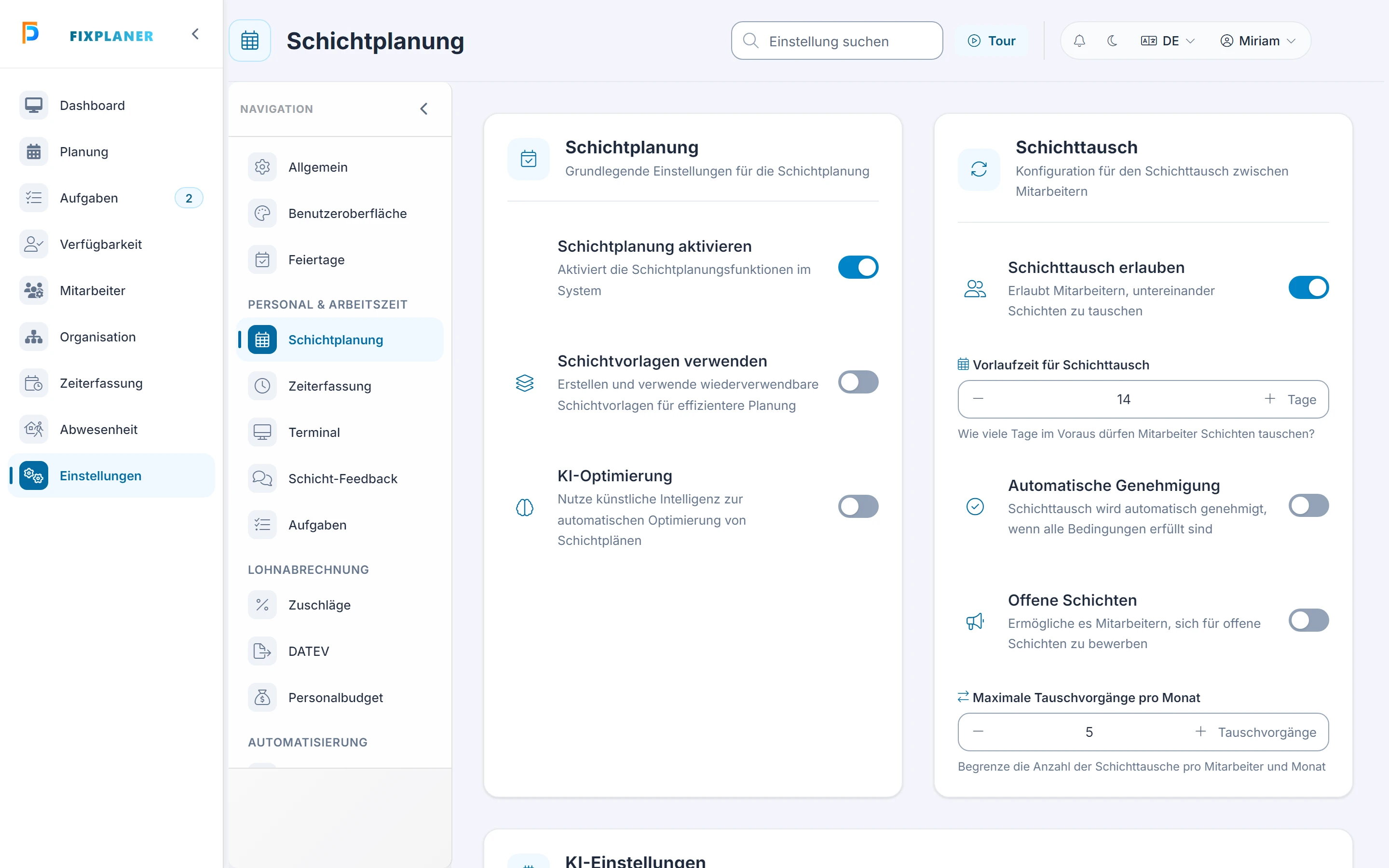Enable Offene Schichten toggle

[1308, 620]
